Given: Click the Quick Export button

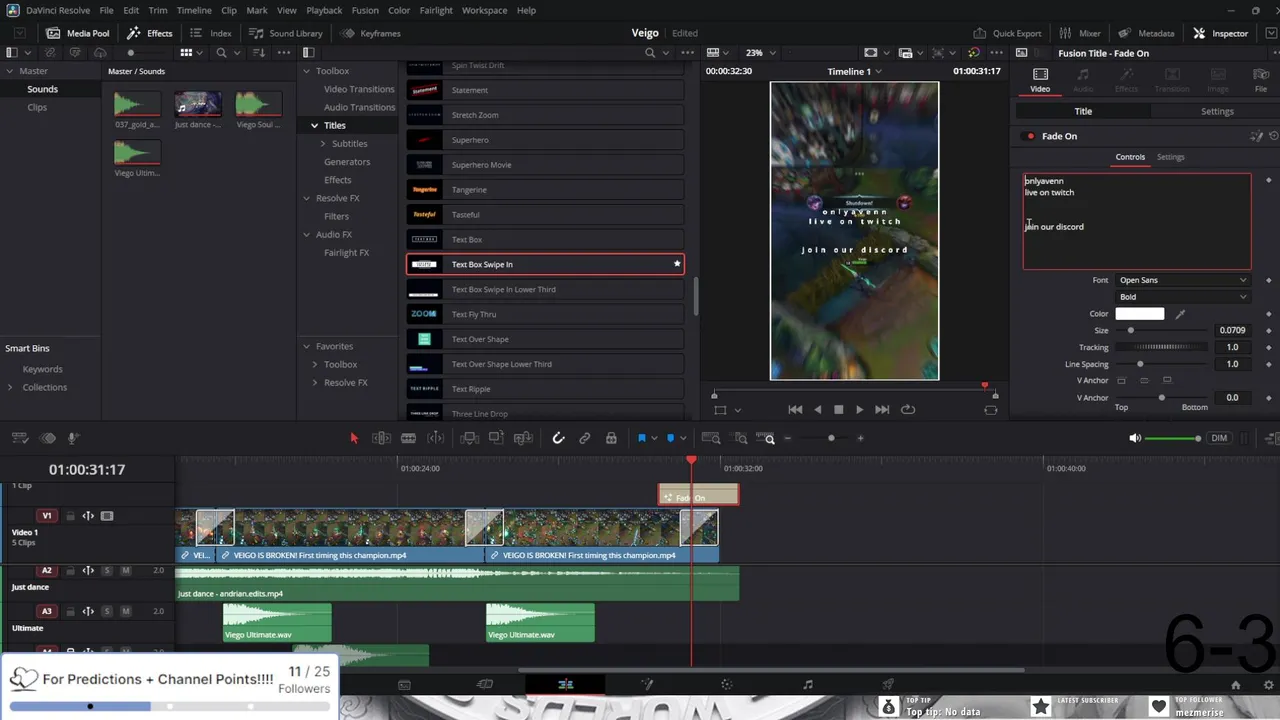Looking at the screenshot, I should pyautogui.click(x=1007, y=33).
